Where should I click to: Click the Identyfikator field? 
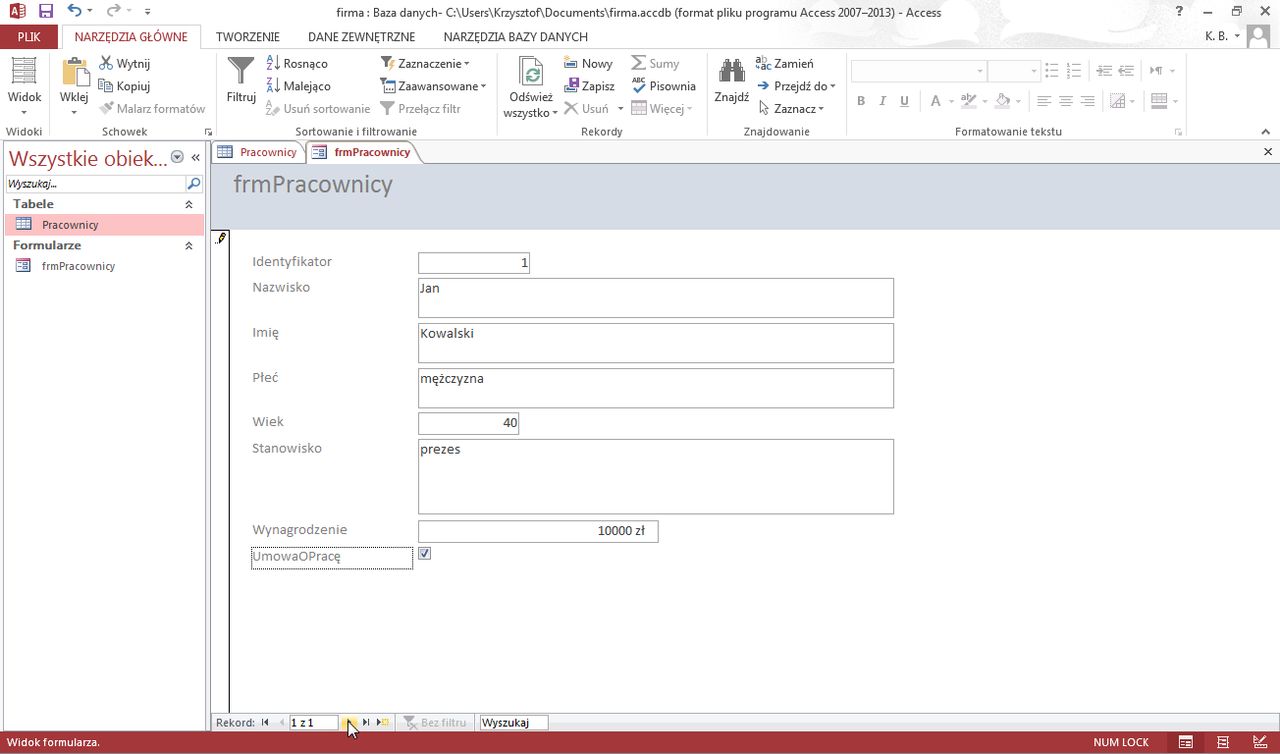pos(474,263)
